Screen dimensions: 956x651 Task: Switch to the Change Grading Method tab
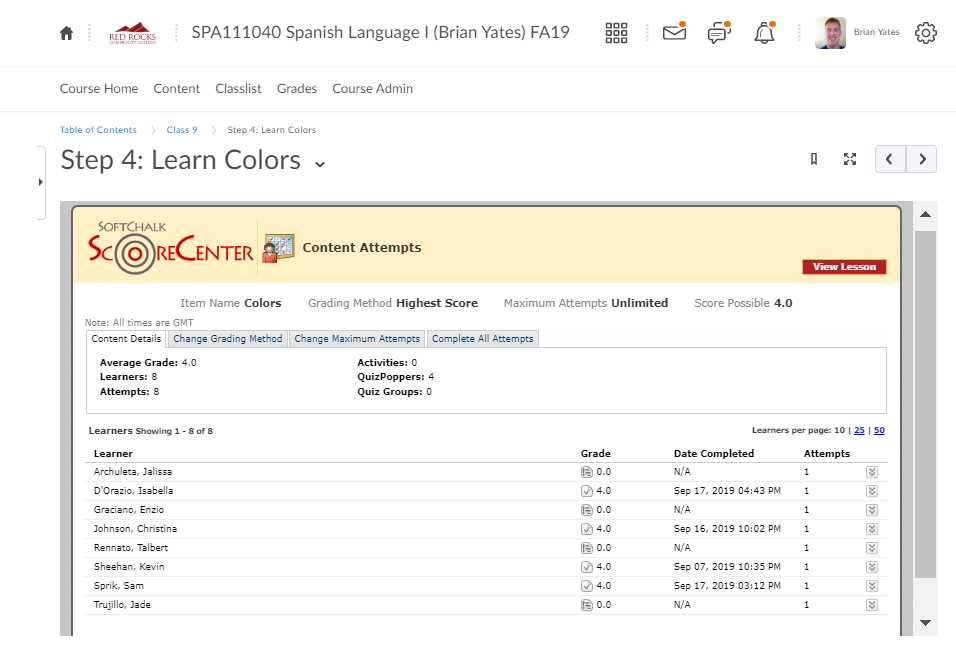pyautogui.click(x=228, y=339)
